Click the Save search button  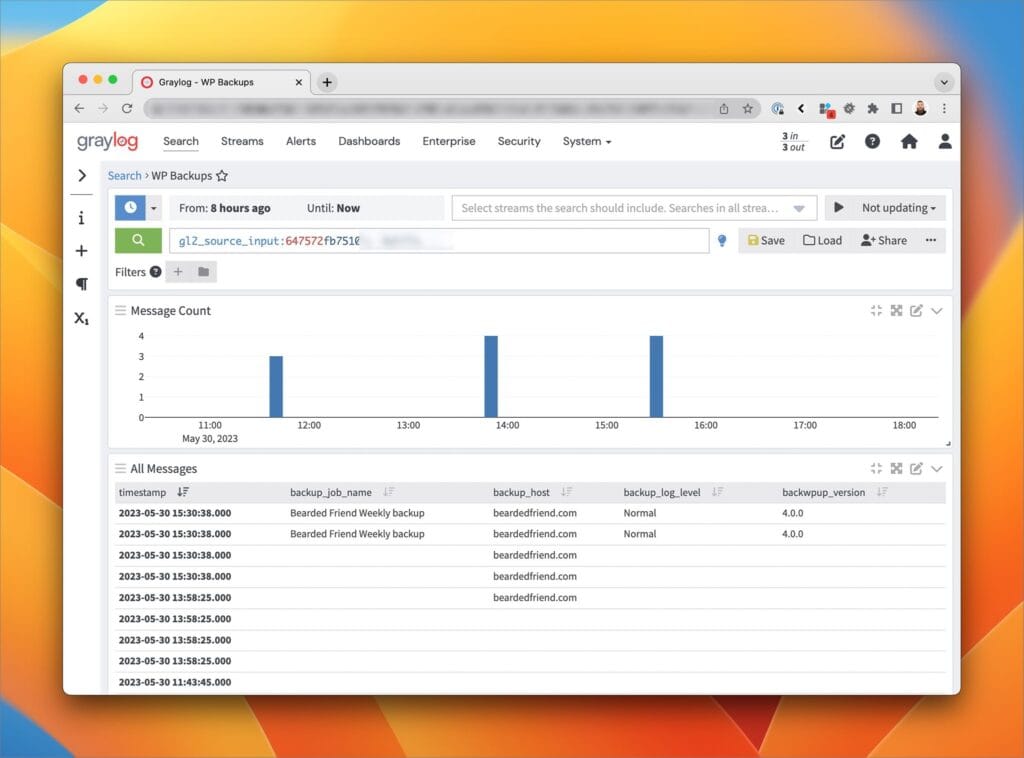click(x=766, y=240)
